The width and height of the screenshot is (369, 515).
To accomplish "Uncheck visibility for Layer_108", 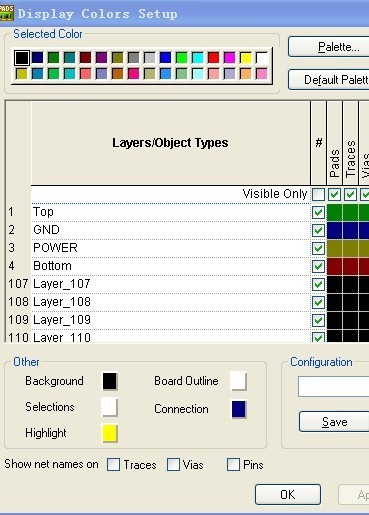I will [x=318, y=302].
